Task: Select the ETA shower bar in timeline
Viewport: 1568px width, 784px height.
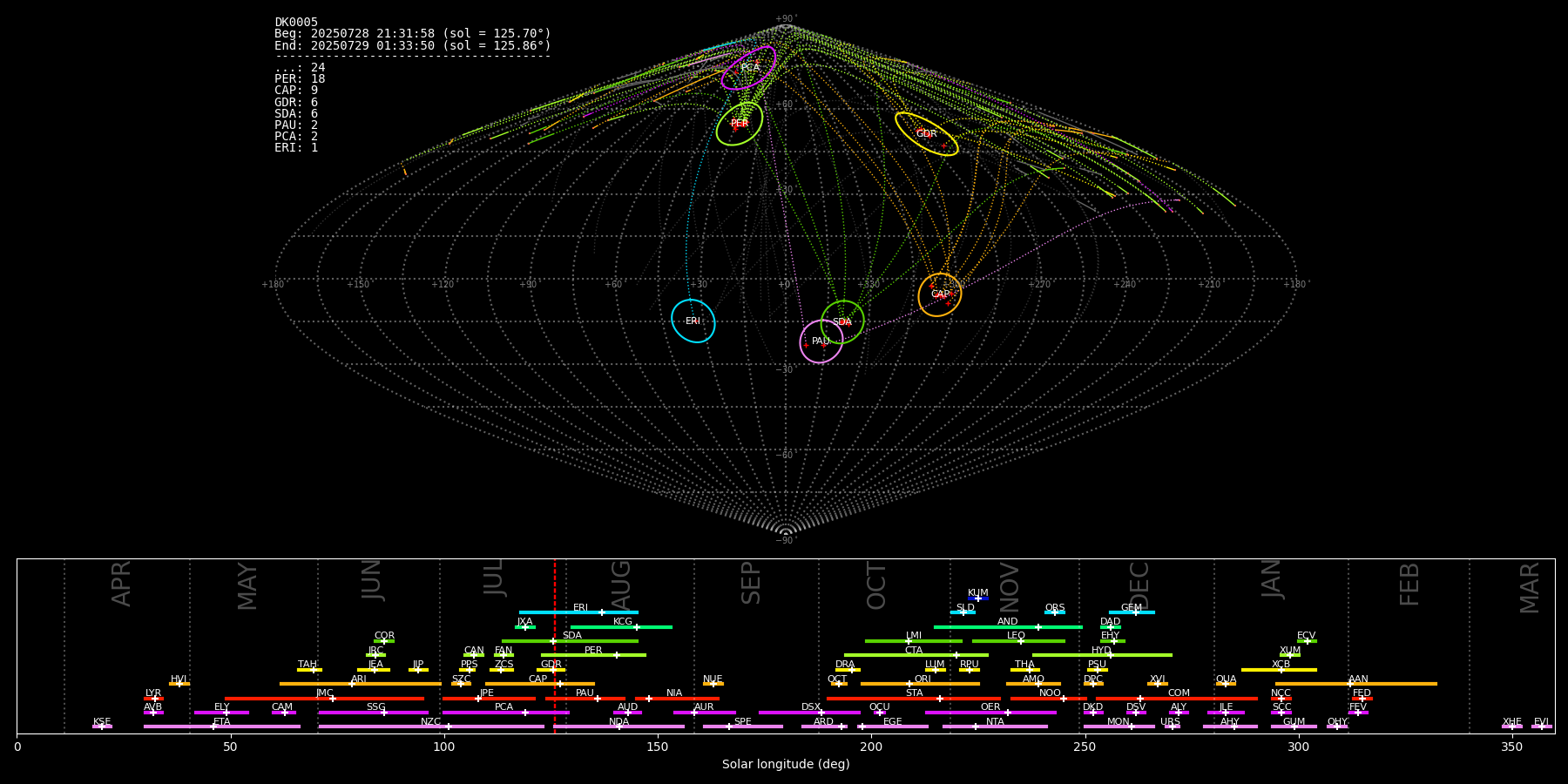Action: click(x=222, y=727)
